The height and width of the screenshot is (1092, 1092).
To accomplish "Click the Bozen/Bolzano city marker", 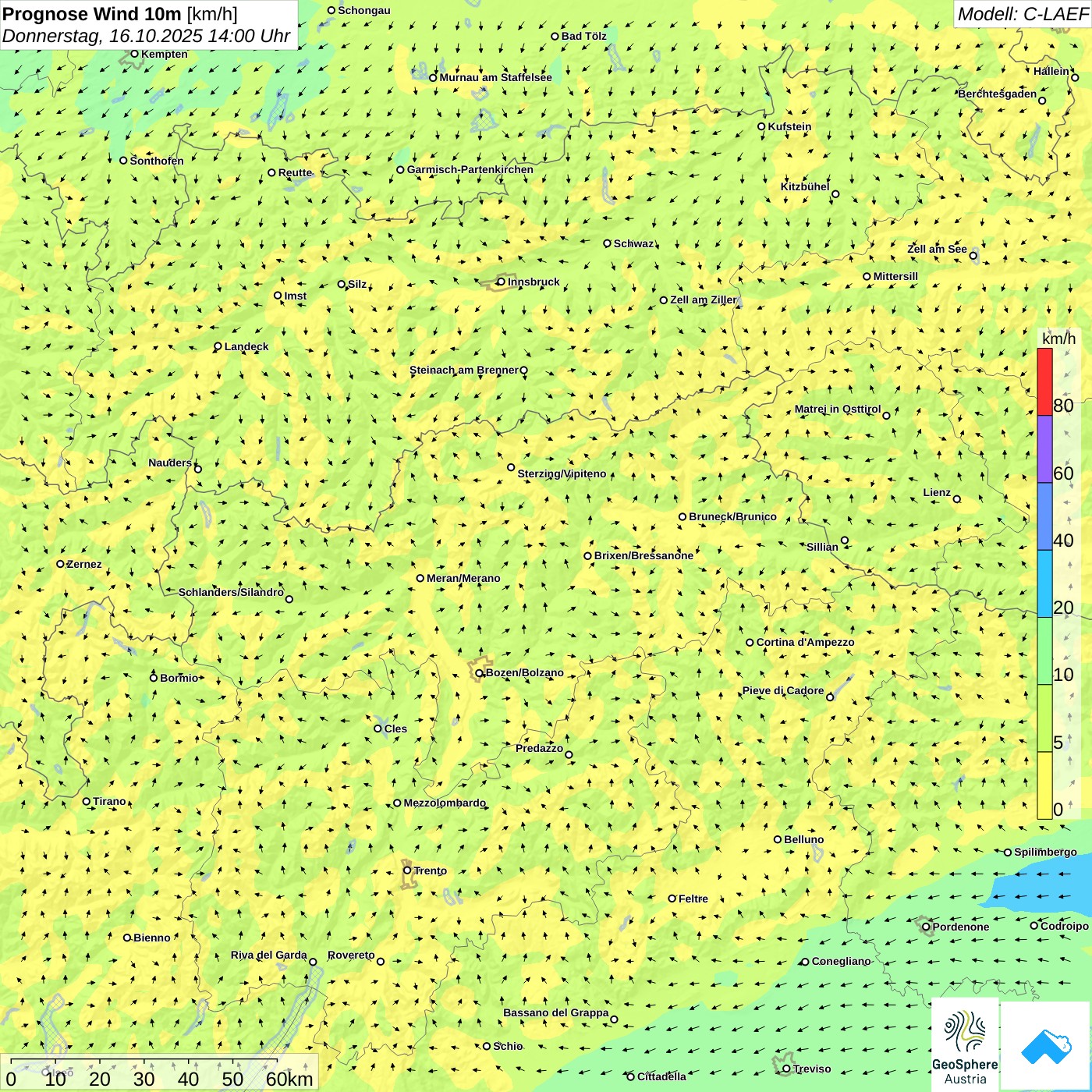I will pyautogui.click(x=479, y=673).
